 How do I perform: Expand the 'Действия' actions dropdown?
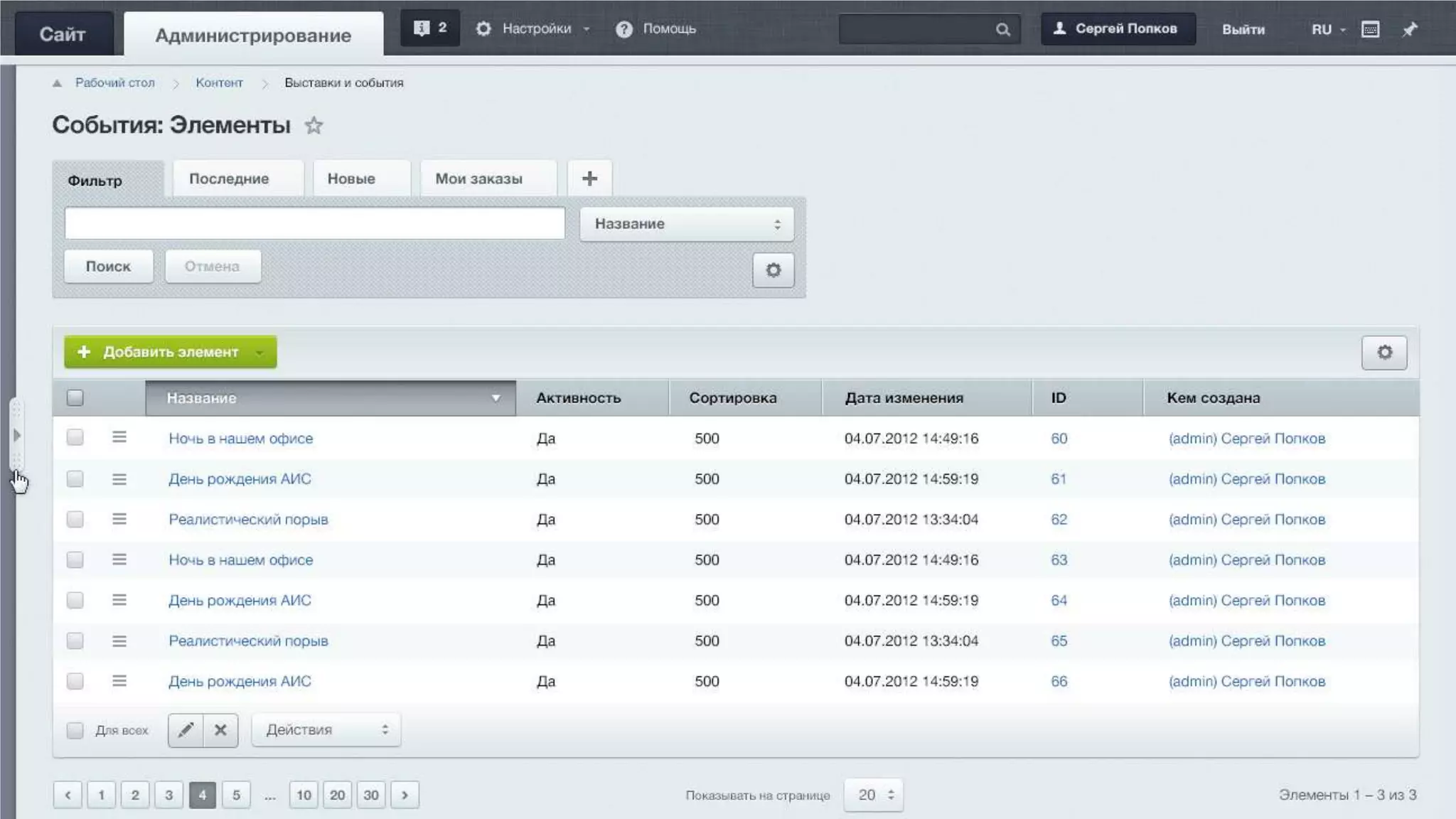point(326,730)
